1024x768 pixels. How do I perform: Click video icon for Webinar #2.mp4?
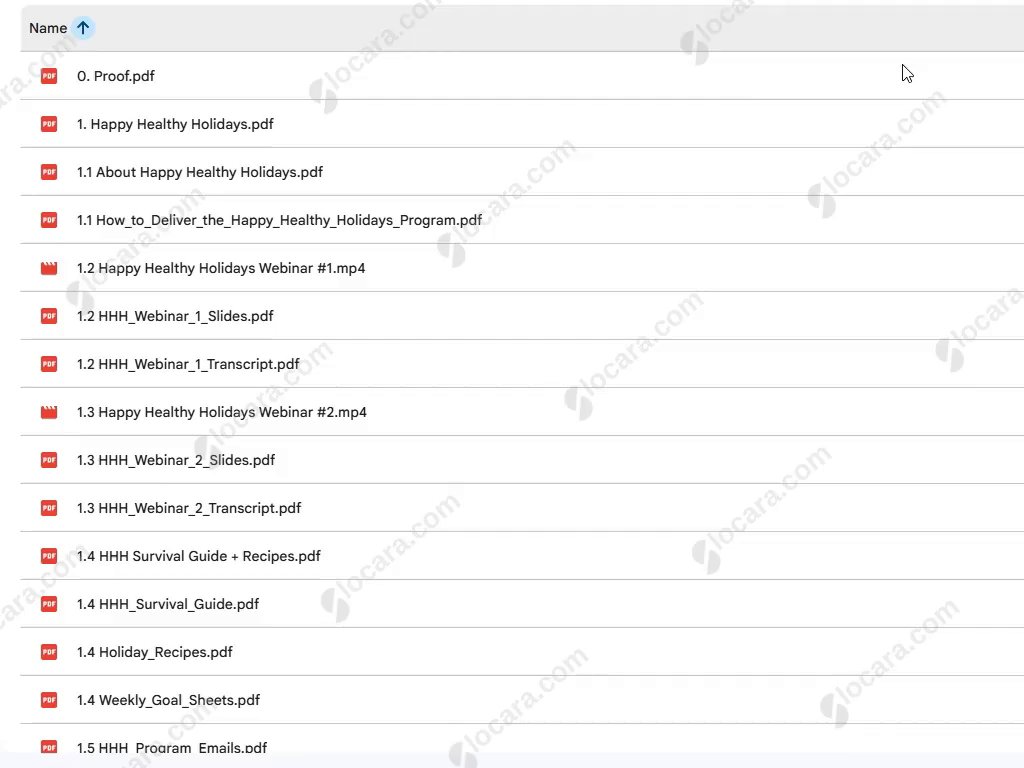[x=49, y=412]
